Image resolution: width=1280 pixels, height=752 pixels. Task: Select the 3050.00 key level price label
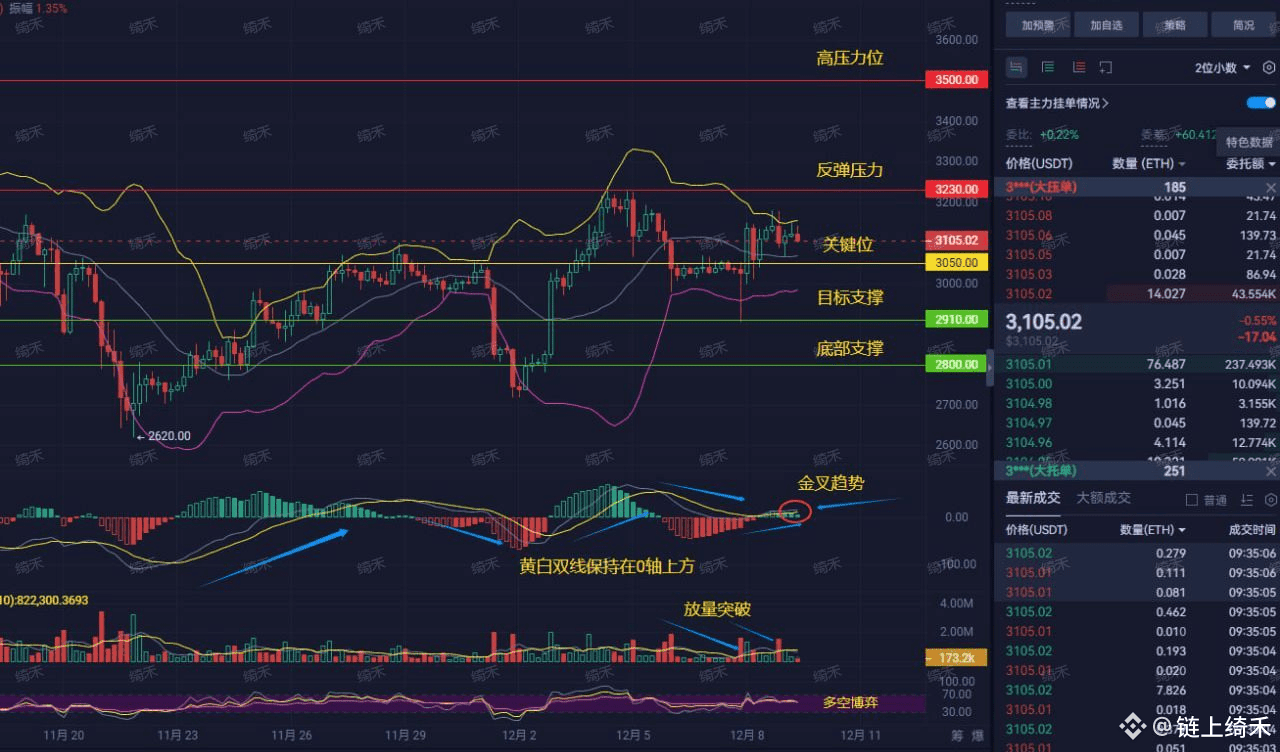point(956,262)
